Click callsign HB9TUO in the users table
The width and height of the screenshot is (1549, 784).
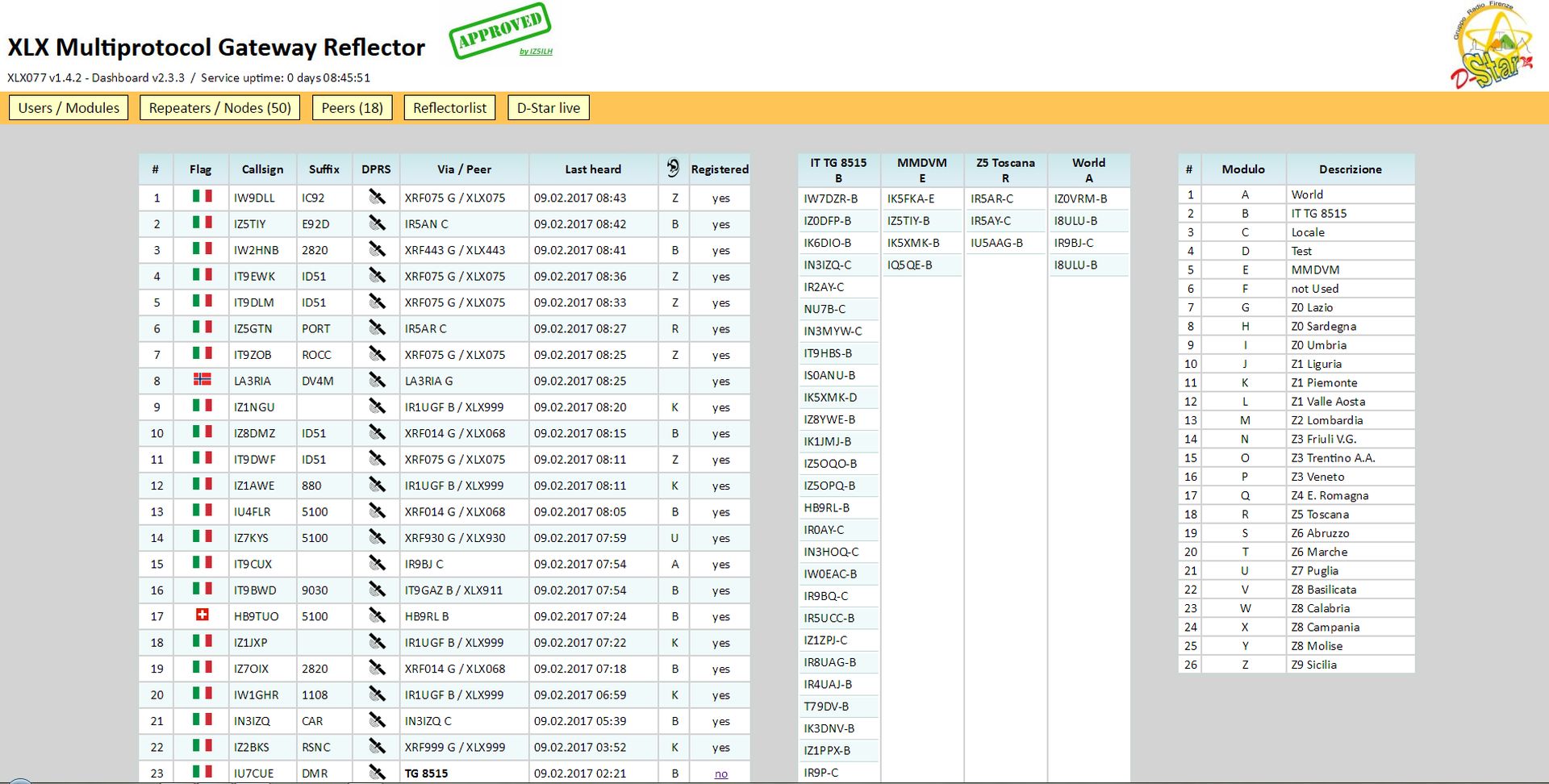click(x=256, y=616)
